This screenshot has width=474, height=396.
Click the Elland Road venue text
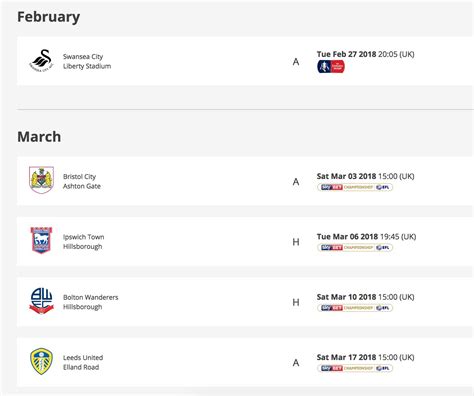coord(81,367)
